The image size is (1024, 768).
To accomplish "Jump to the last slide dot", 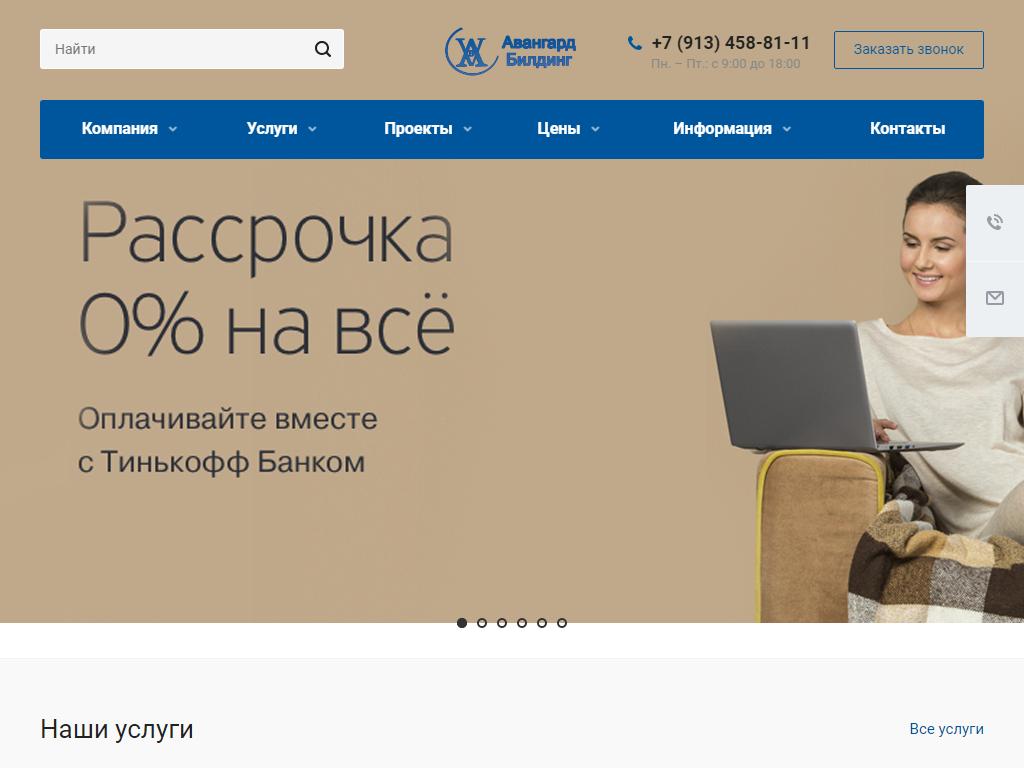I will [x=562, y=623].
